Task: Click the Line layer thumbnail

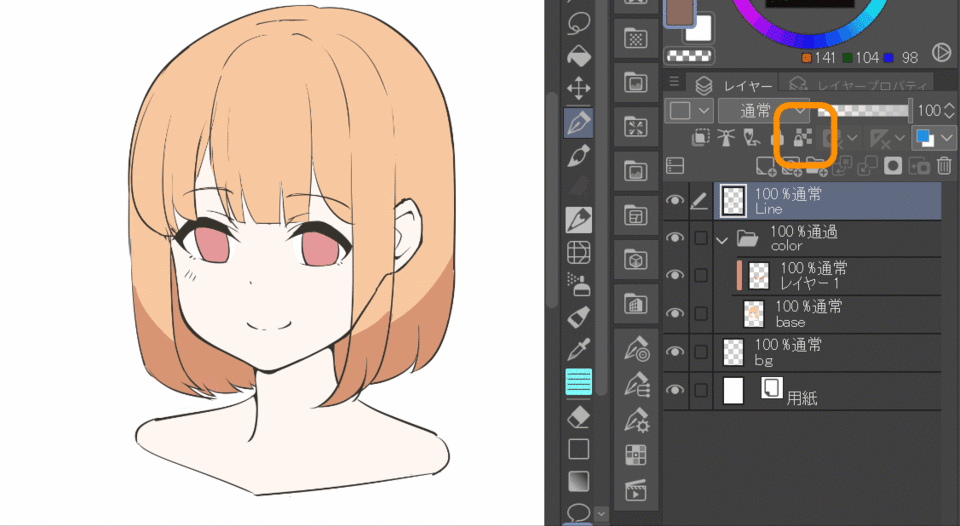Action: (x=733, y=201)
